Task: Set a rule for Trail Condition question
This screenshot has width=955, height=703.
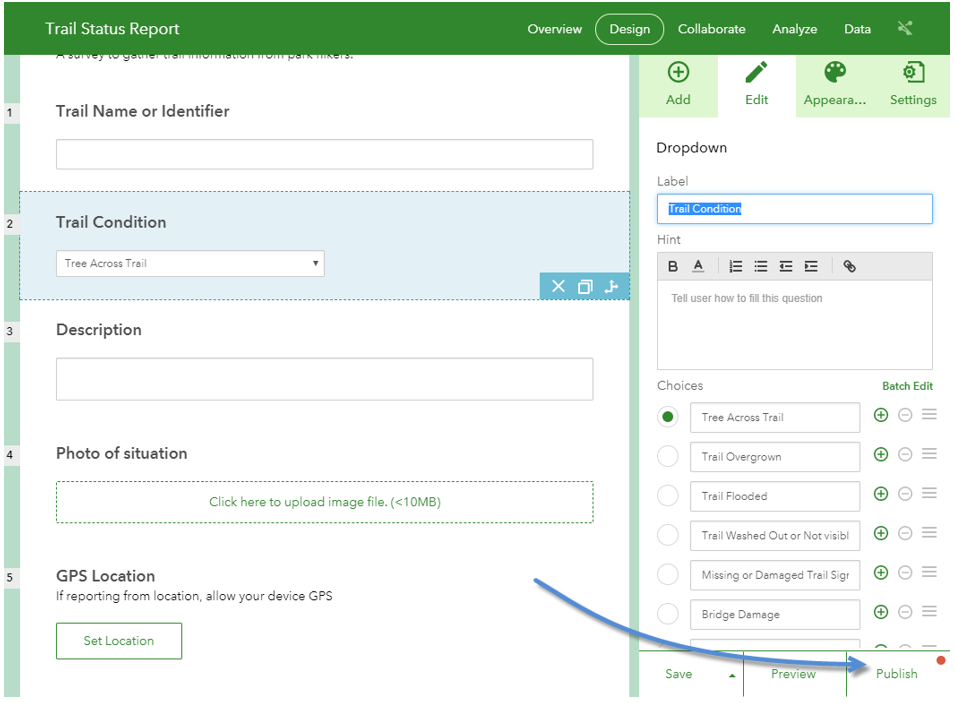Action: (x=611, y=286)
